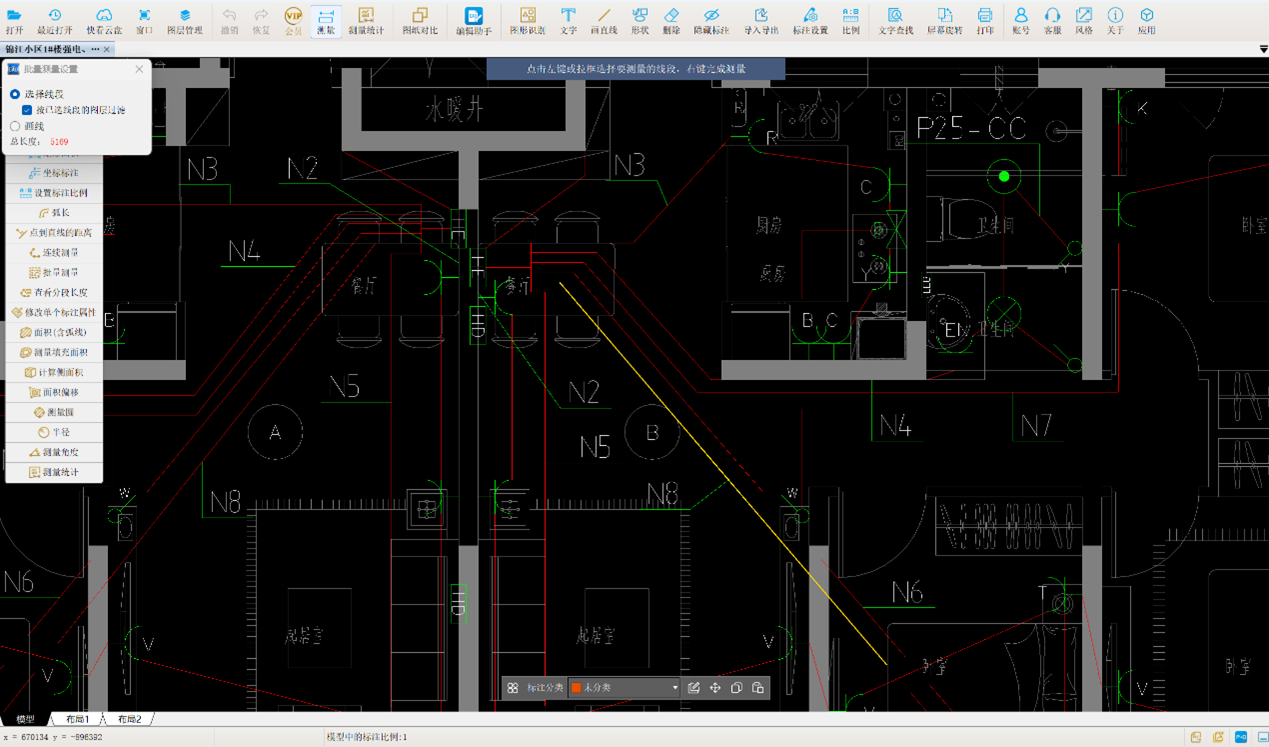Click the orange swatch in annotation category bar

(577, 688)
